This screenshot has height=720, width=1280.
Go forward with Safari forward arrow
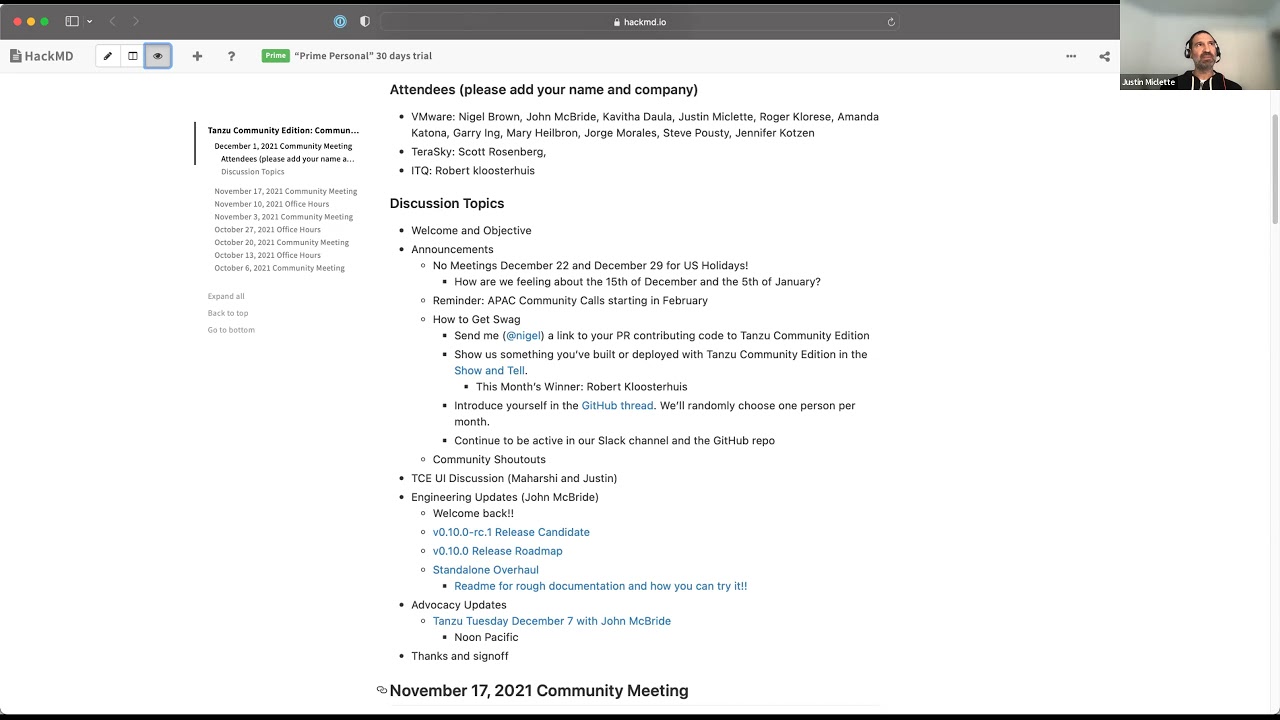(x=136, y=21)
